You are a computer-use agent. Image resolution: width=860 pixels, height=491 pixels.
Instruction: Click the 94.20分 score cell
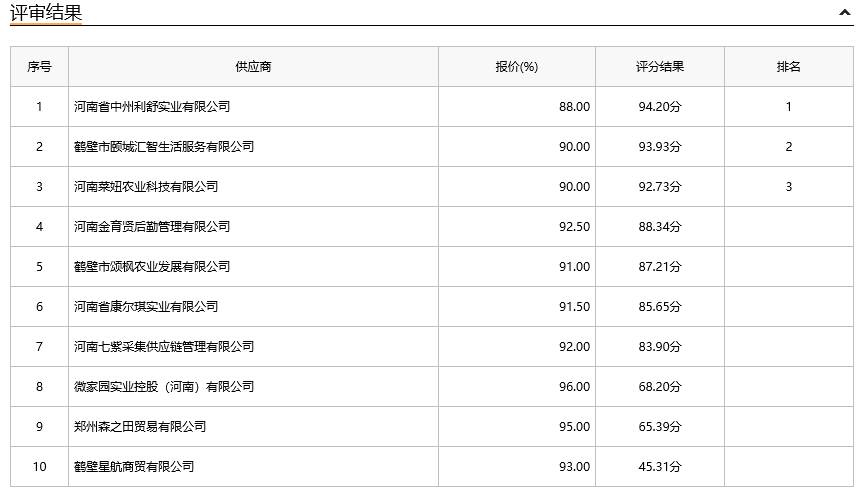coord(660,106)
